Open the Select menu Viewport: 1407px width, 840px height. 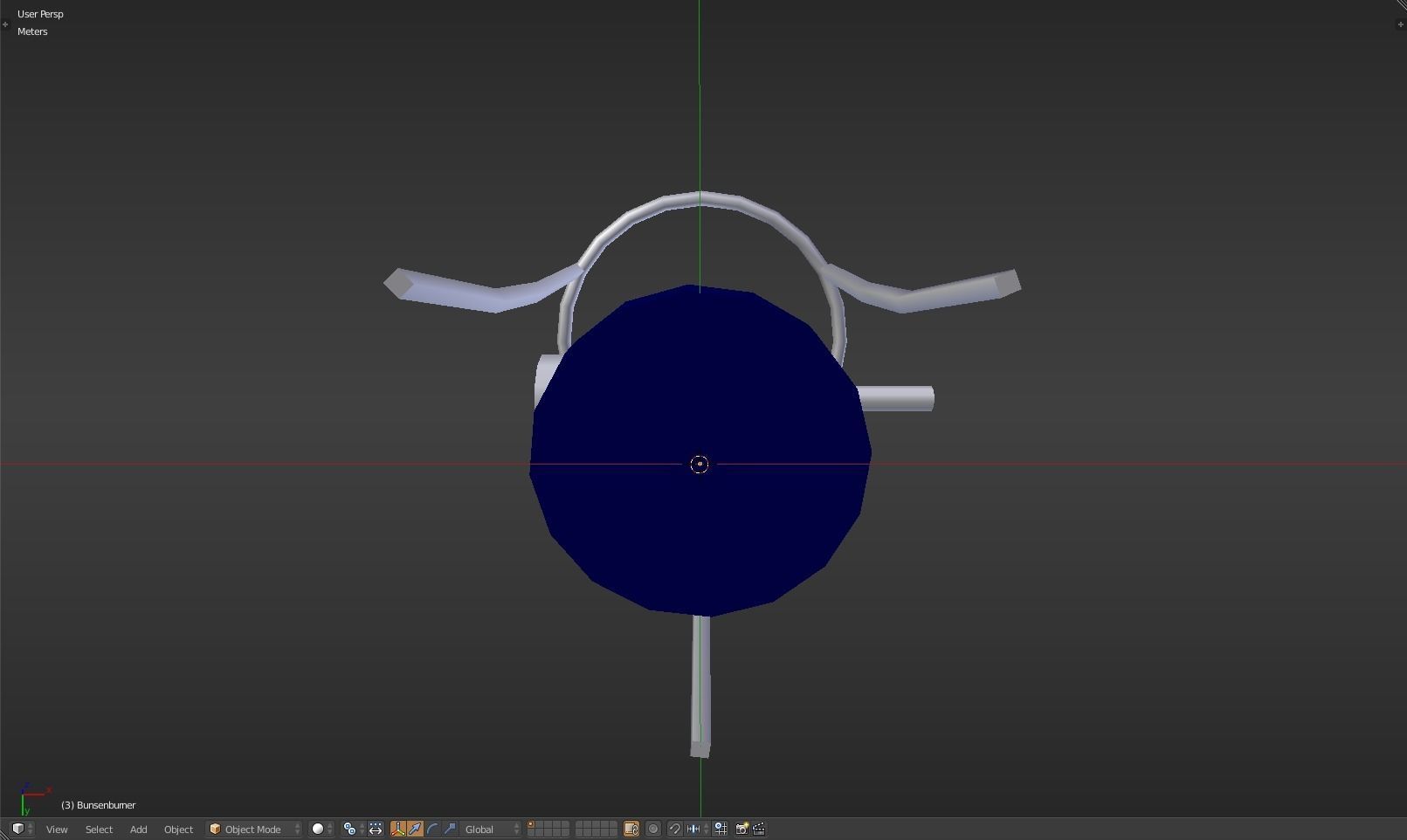99,830
